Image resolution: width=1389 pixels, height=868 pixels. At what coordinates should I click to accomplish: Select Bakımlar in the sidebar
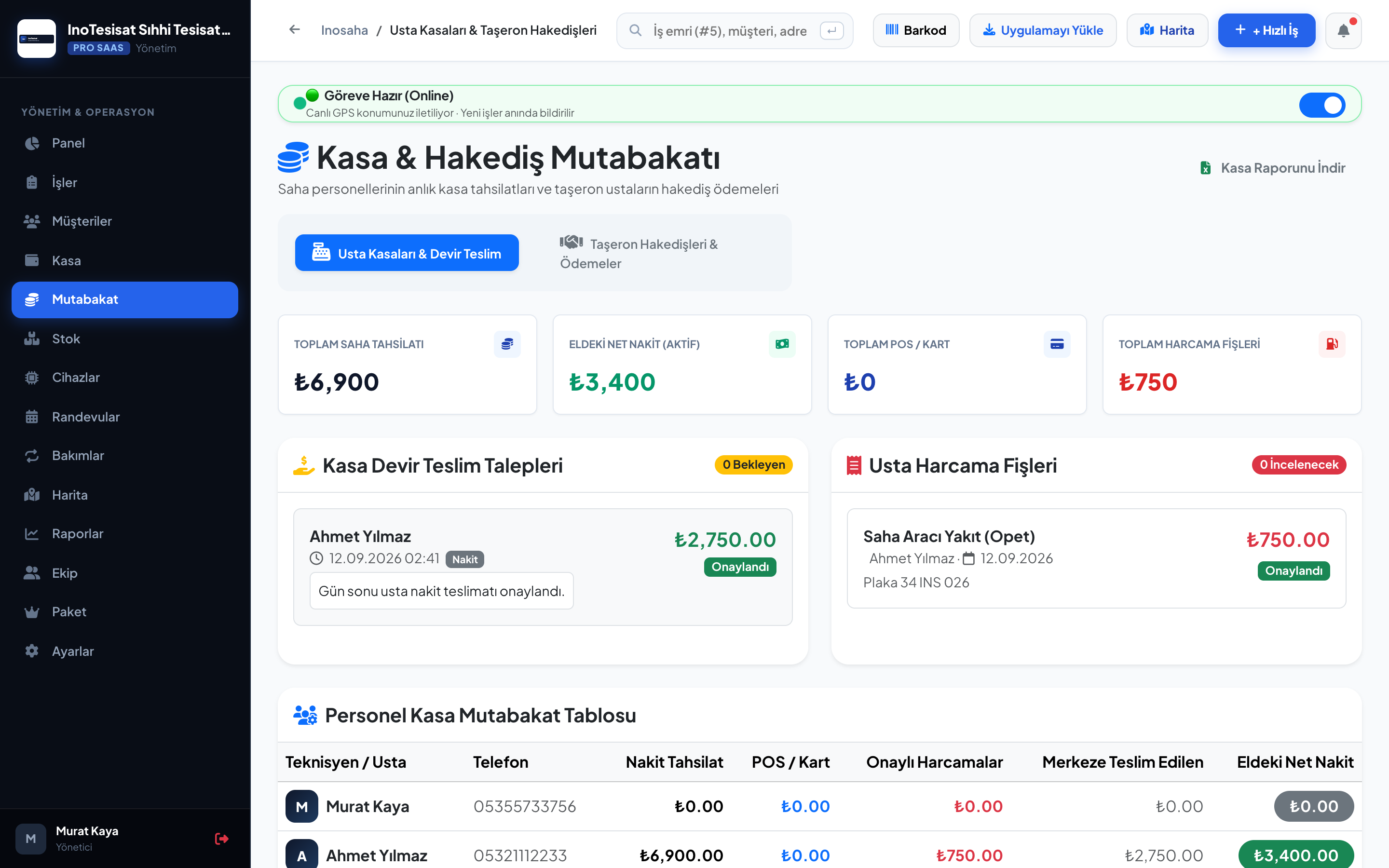pyautogui.click(x=124, y=455)
